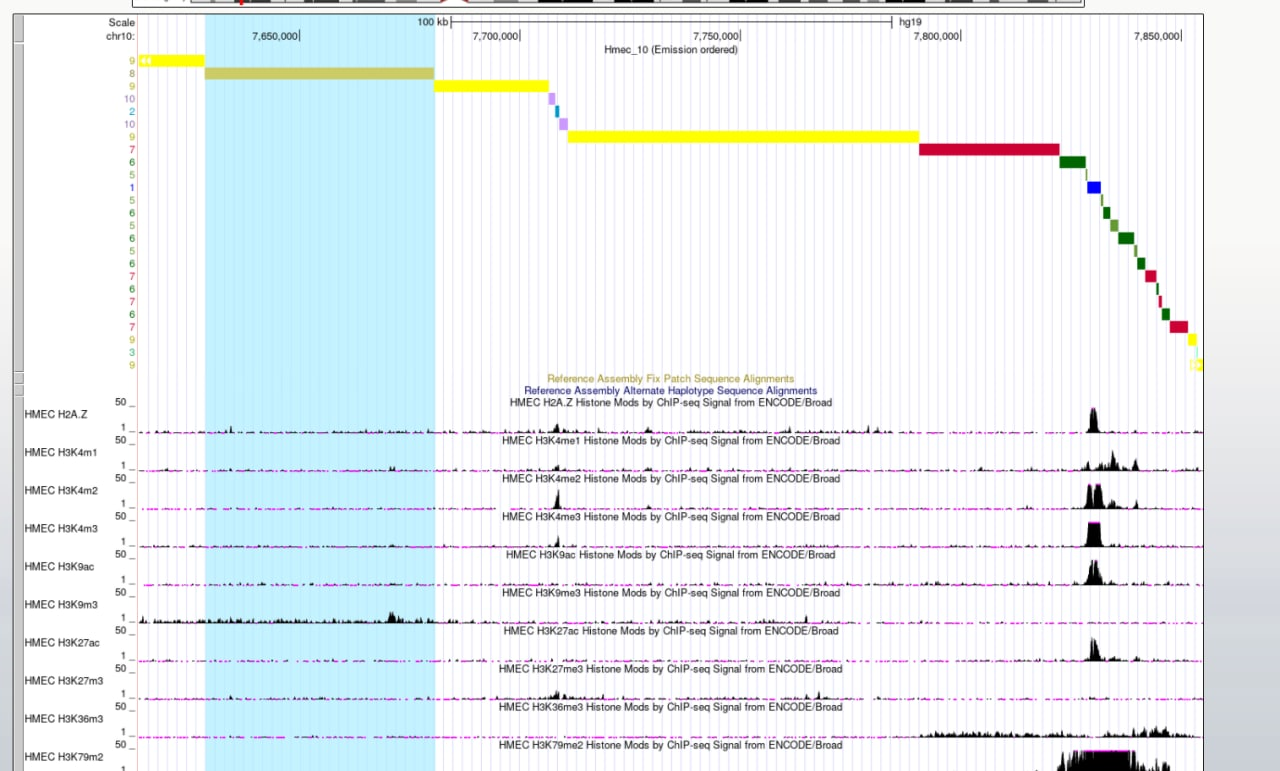Open the Hmec_10 (Emission ordered) track title
Image resolution: width=1280 pixels, height=771 pixels.
[x=671, y=49]
